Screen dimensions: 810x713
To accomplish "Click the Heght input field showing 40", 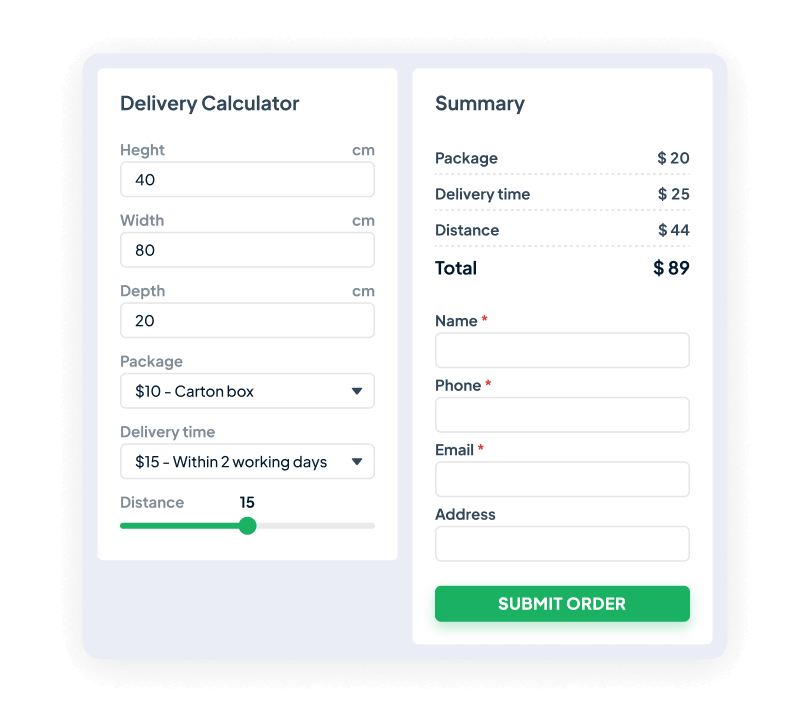I will click(247, 179).
